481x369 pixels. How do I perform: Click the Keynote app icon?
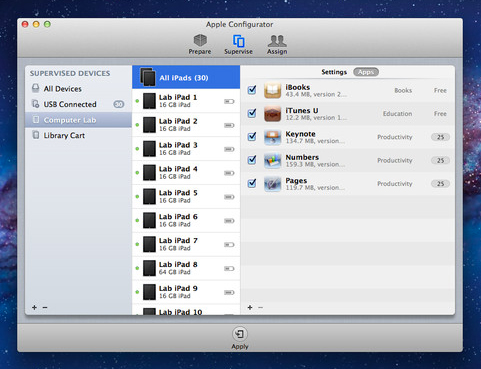point(273,137)
